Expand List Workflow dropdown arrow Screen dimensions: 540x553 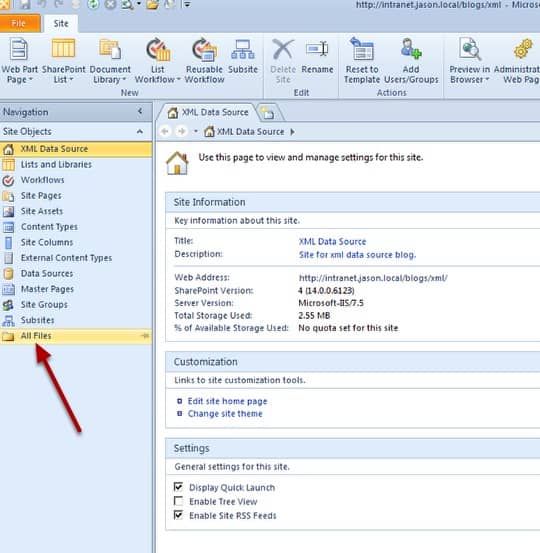pyautogui.click(x=178, y=79)
